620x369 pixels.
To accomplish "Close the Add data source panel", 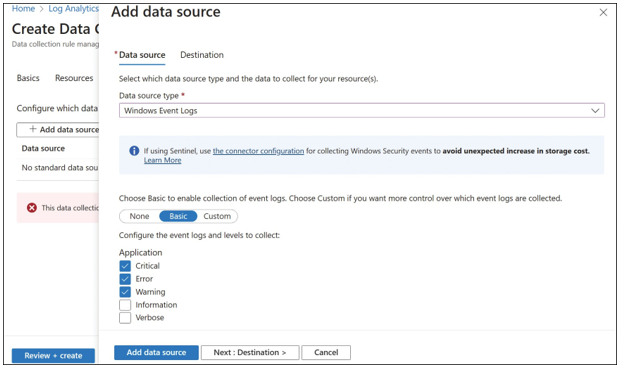I will [x=603, y=13].
